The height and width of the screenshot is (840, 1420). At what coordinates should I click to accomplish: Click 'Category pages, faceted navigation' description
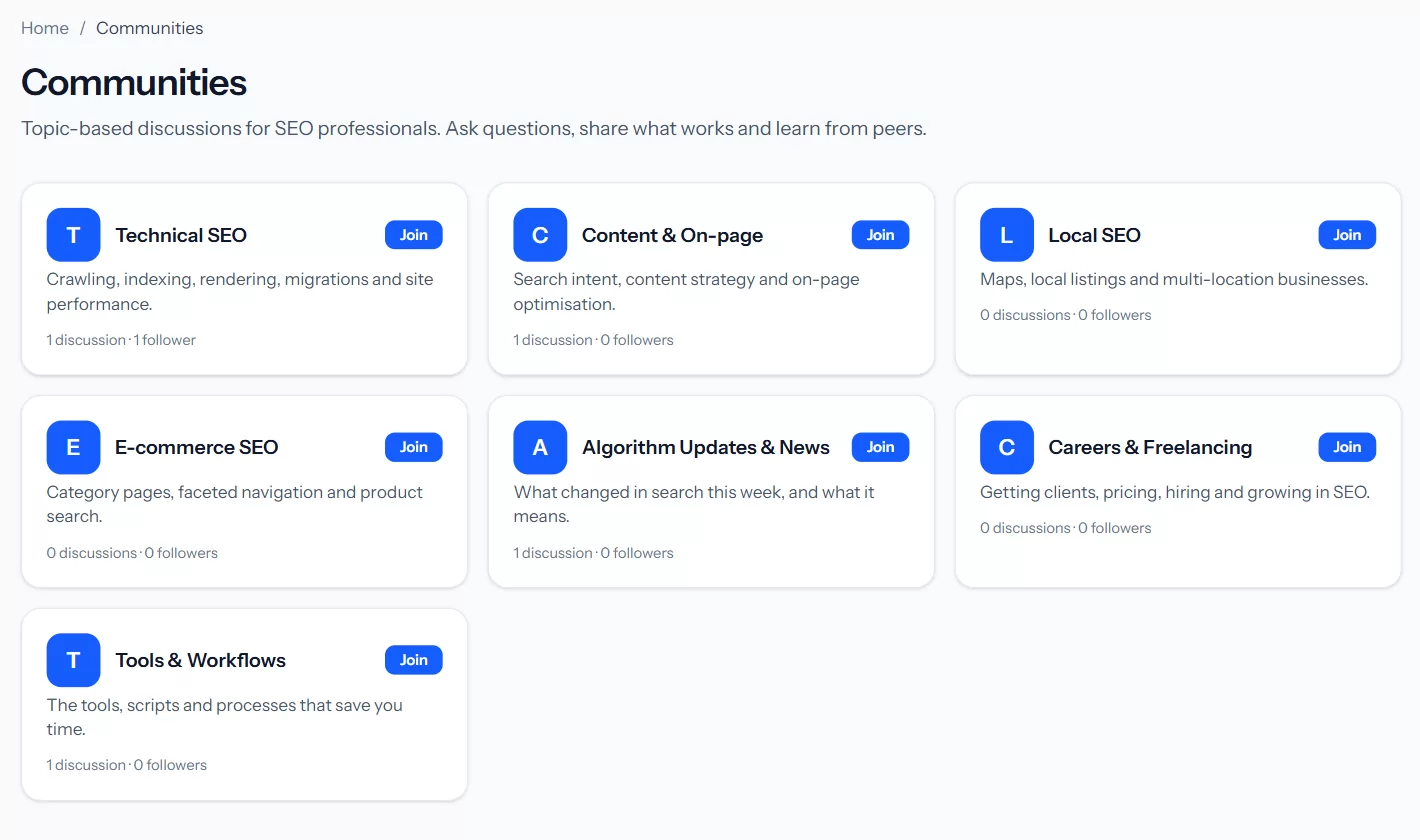pos(235,504)
